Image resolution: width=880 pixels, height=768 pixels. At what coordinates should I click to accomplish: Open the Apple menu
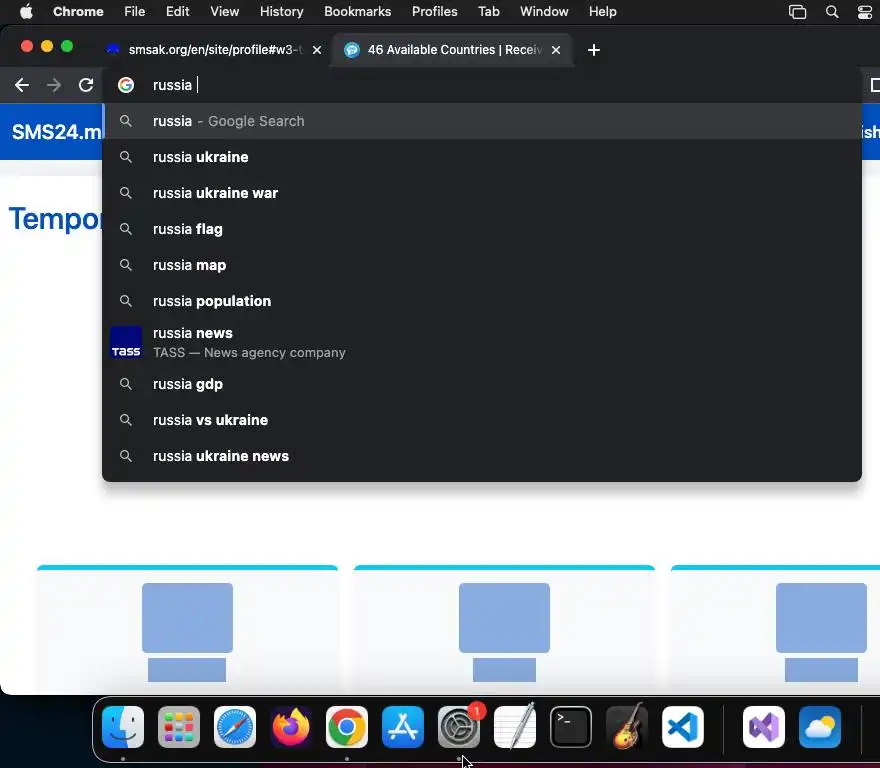(x=26, y=12)
